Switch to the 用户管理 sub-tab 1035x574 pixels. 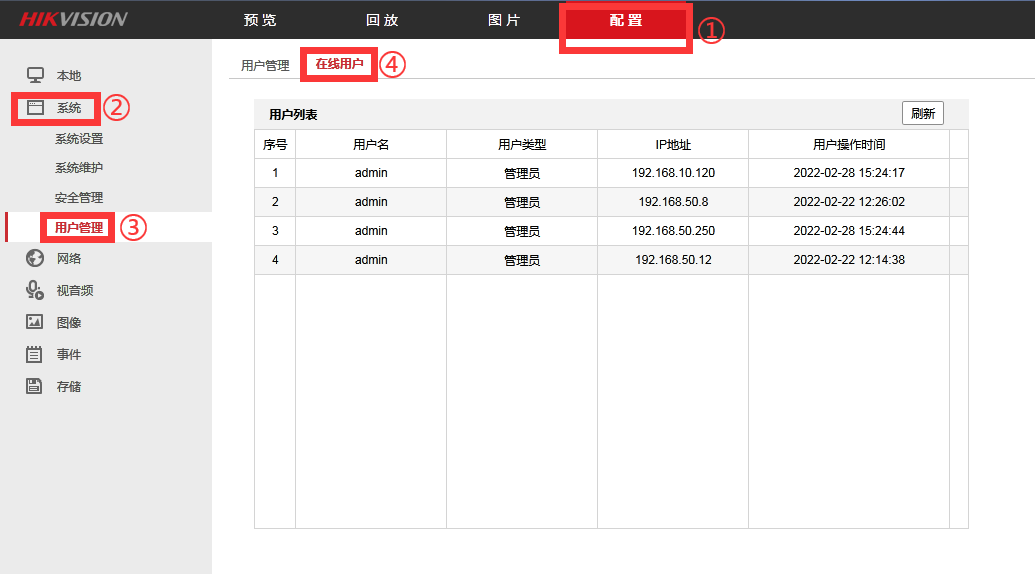(265, 65)
